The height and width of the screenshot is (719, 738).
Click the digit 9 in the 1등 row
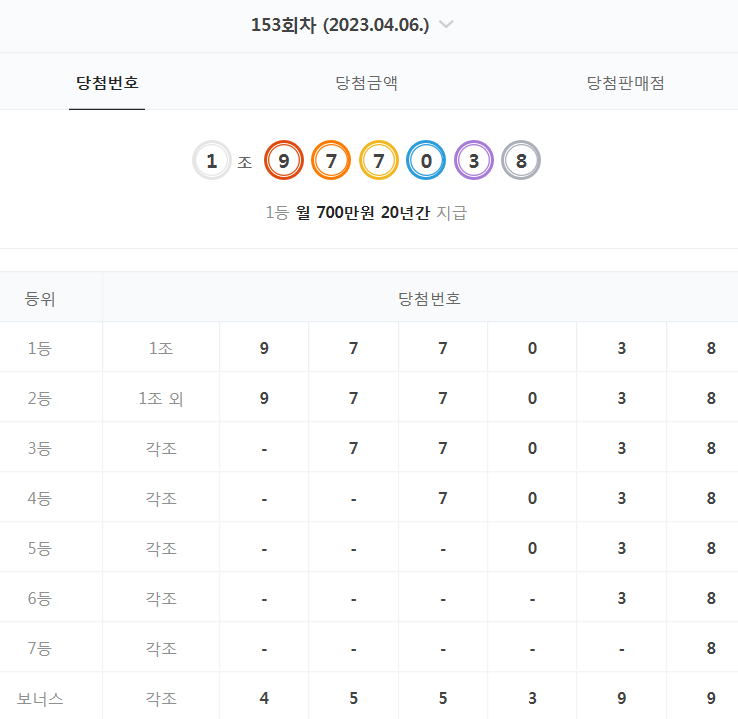coord(264,348)
